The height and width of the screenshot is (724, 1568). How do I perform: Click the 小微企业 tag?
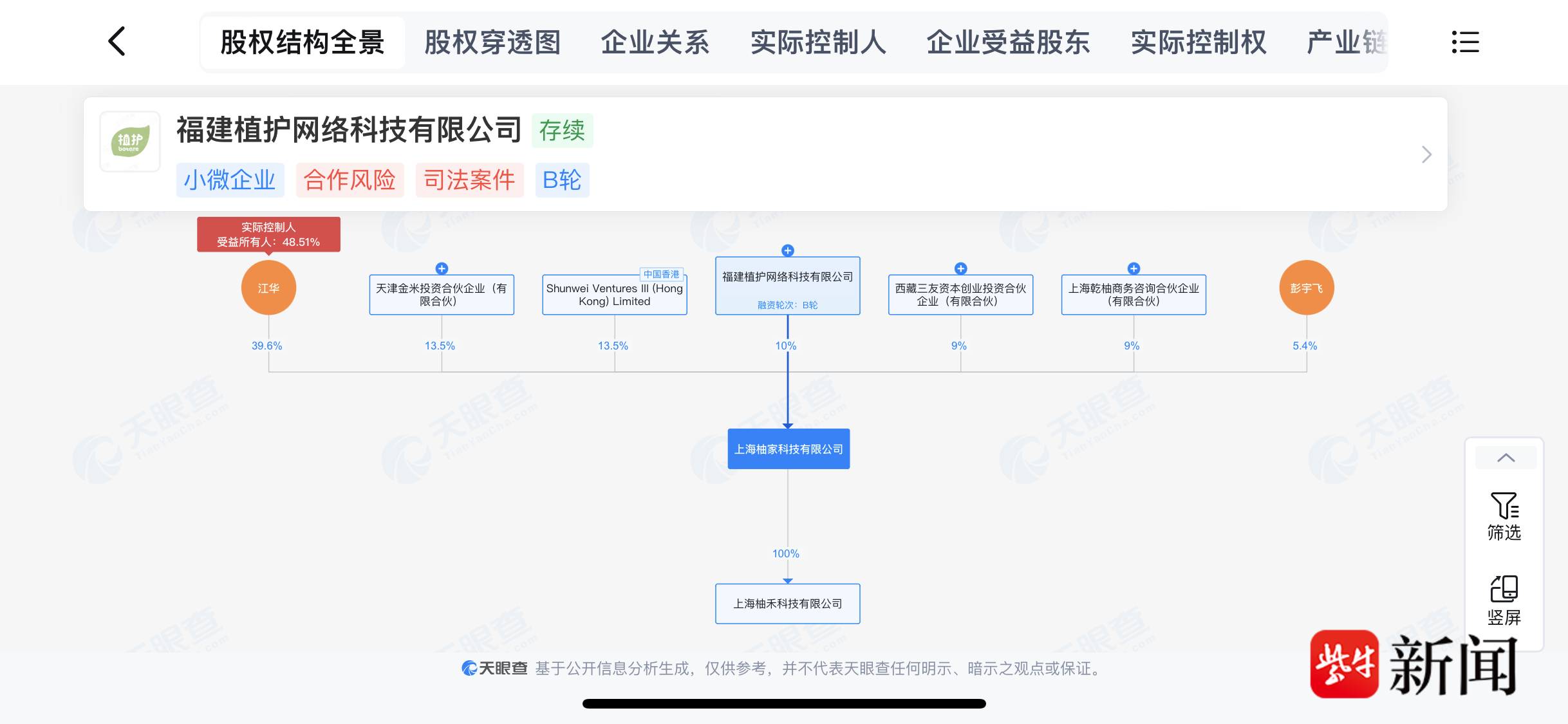(230, 180)
